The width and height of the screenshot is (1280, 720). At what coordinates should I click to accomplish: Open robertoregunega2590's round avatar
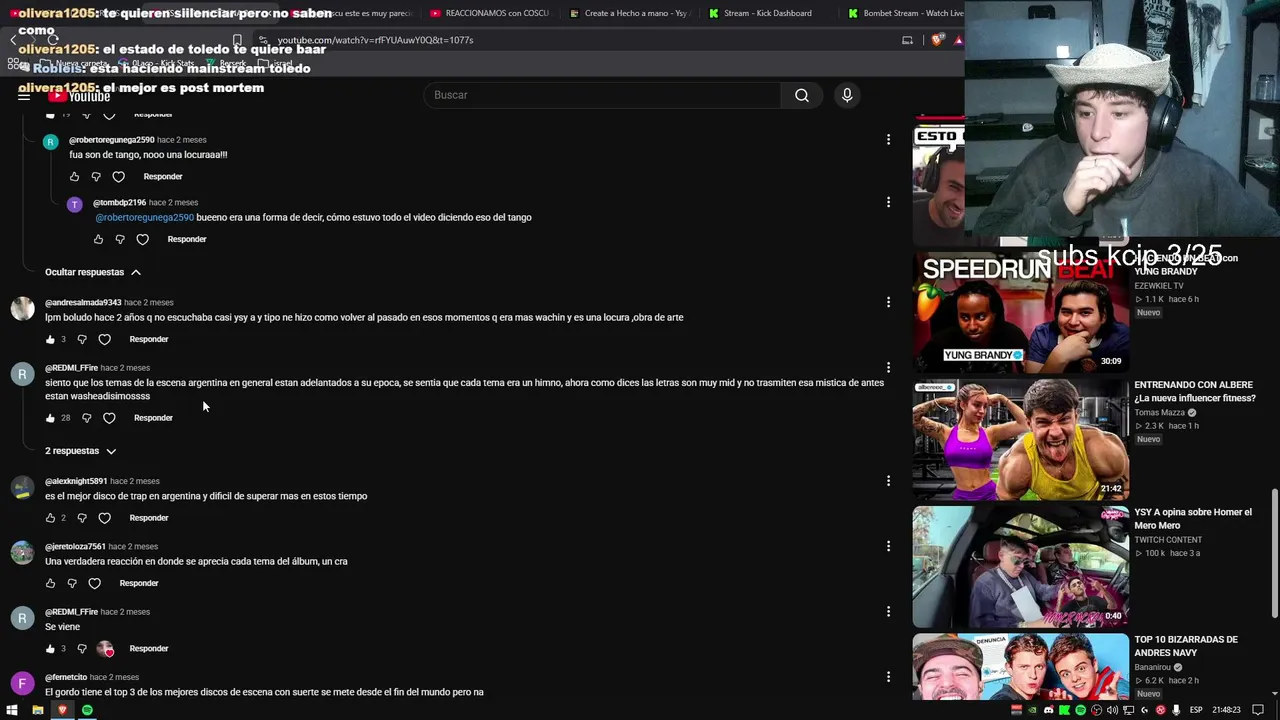coord(50,142)
